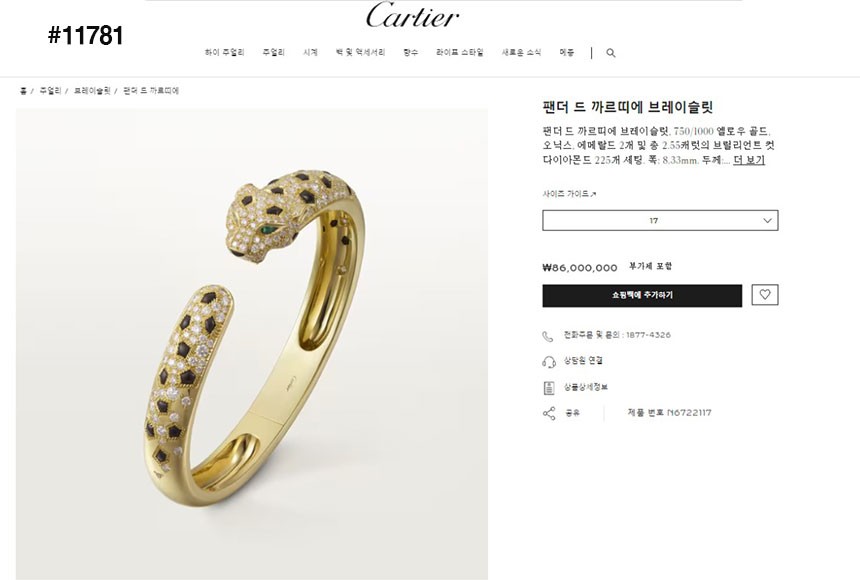Open the size 17 dropdown
Screen dimensions: 860x580
coord(660,221)
